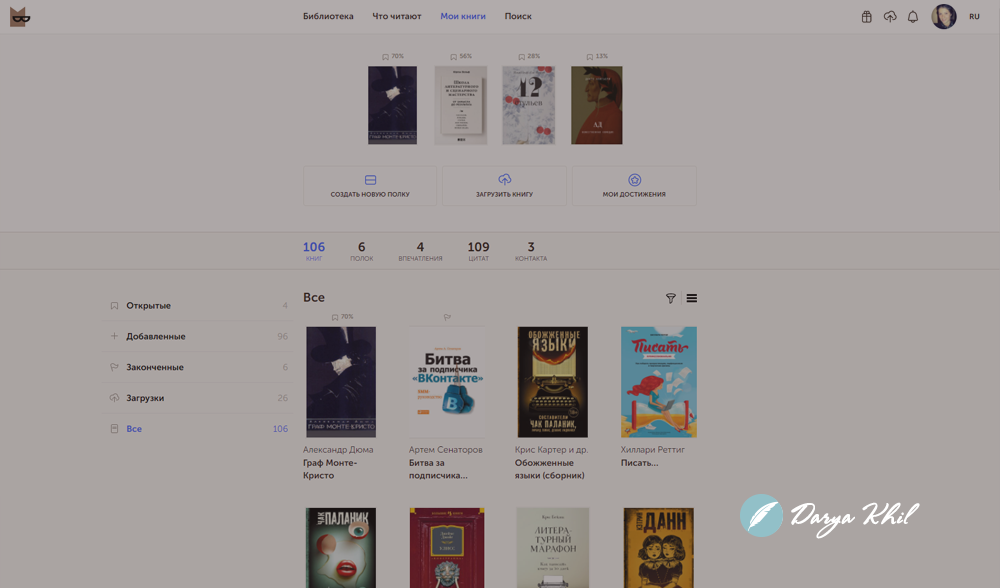
Task: Open title Писать… link
Action: click(640, 463)
